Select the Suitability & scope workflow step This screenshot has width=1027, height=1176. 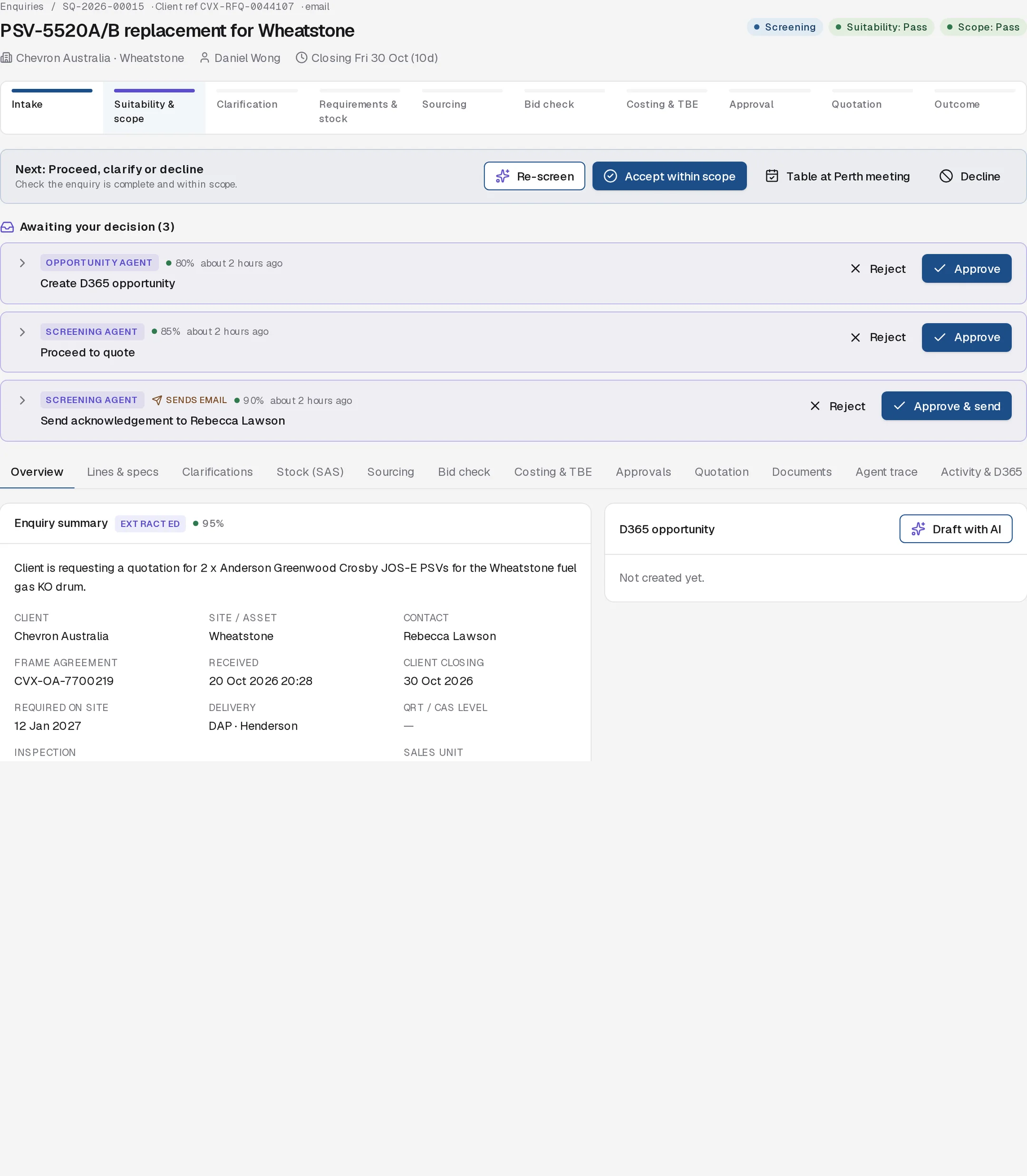pos(154,107)
